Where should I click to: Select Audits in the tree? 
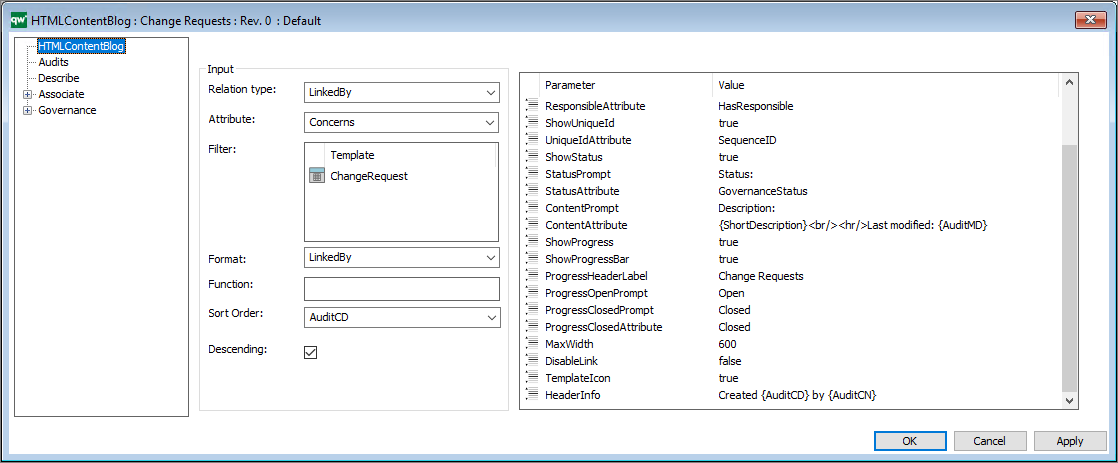pos(53,62)
